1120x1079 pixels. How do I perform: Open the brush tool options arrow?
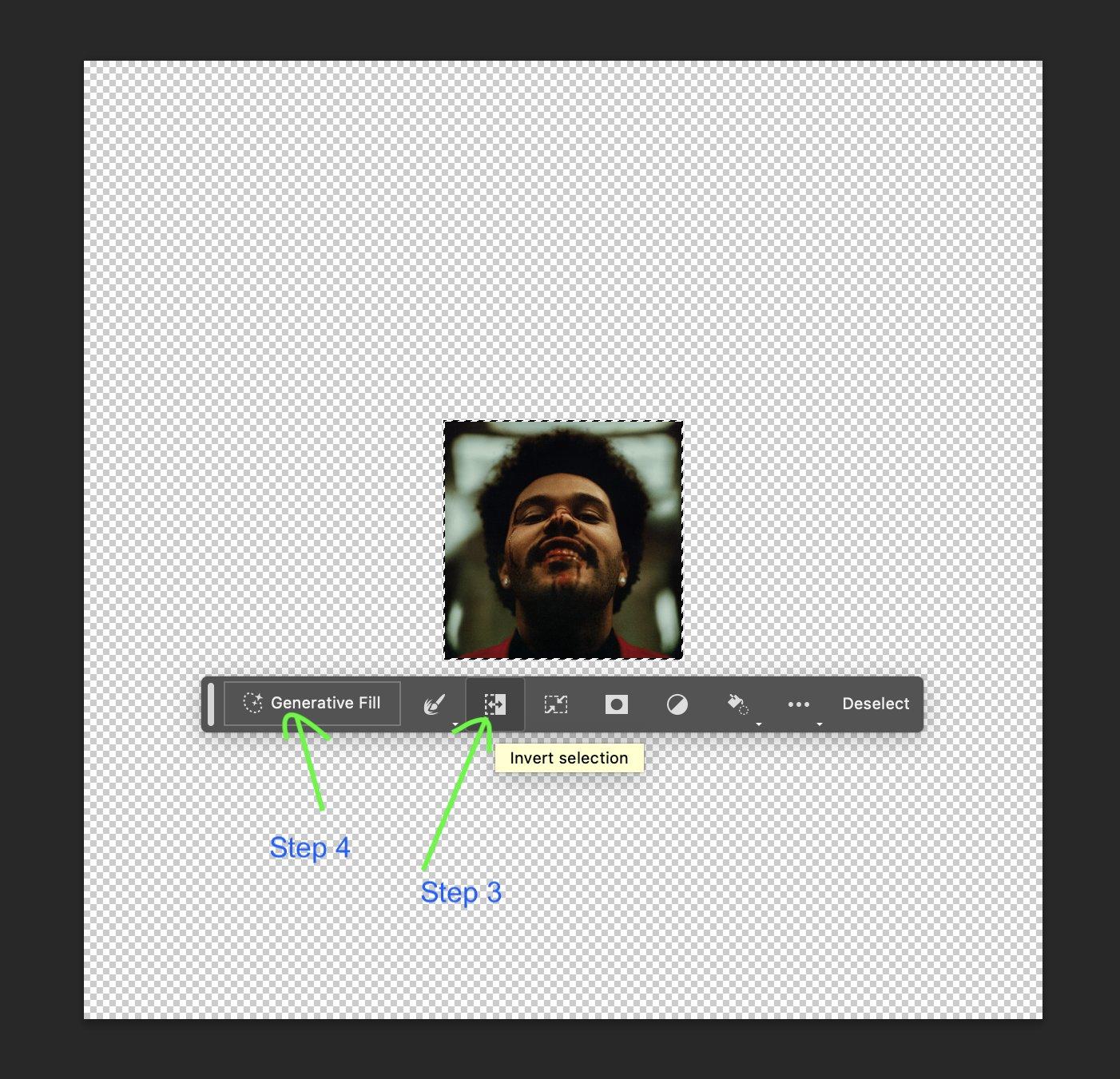(x=455, y=724)
